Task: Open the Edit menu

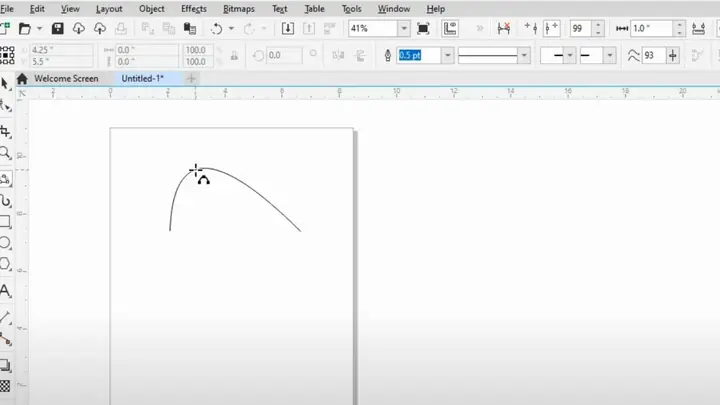Action: (x=37, y=9)
